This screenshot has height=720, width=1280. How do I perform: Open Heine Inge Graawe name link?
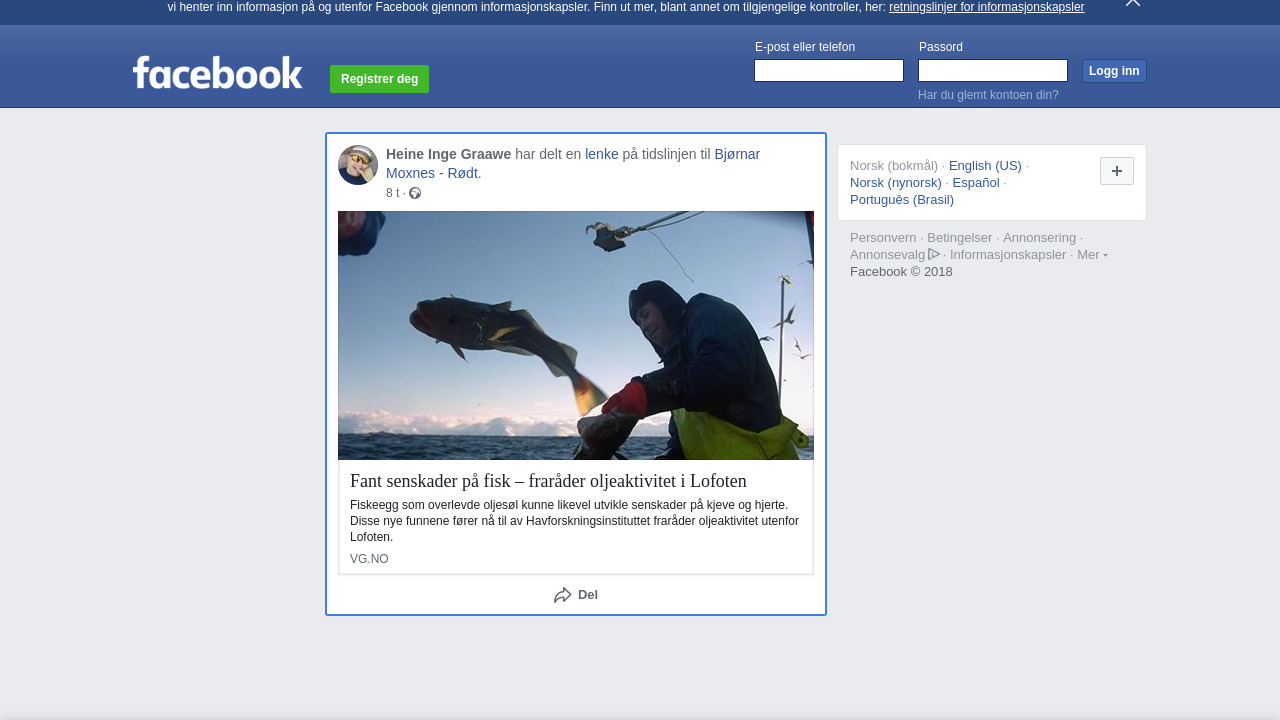(x=448, y=154)
